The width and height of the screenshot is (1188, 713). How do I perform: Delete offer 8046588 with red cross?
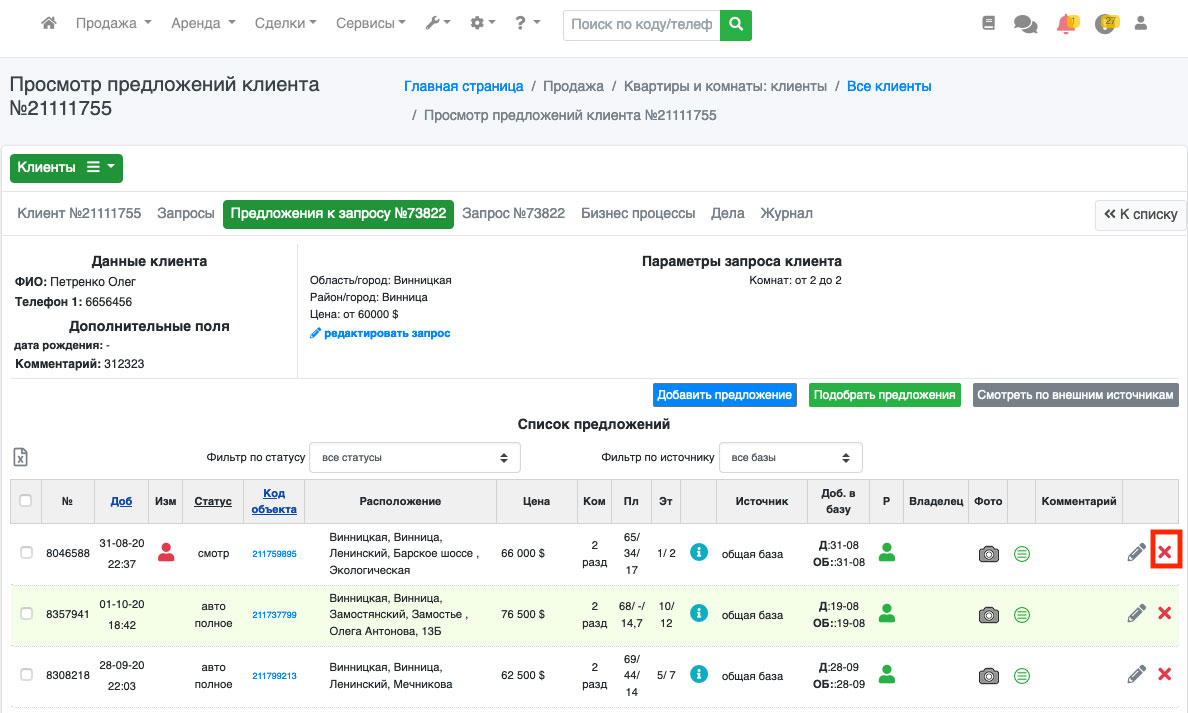(x=1164, y=552)
